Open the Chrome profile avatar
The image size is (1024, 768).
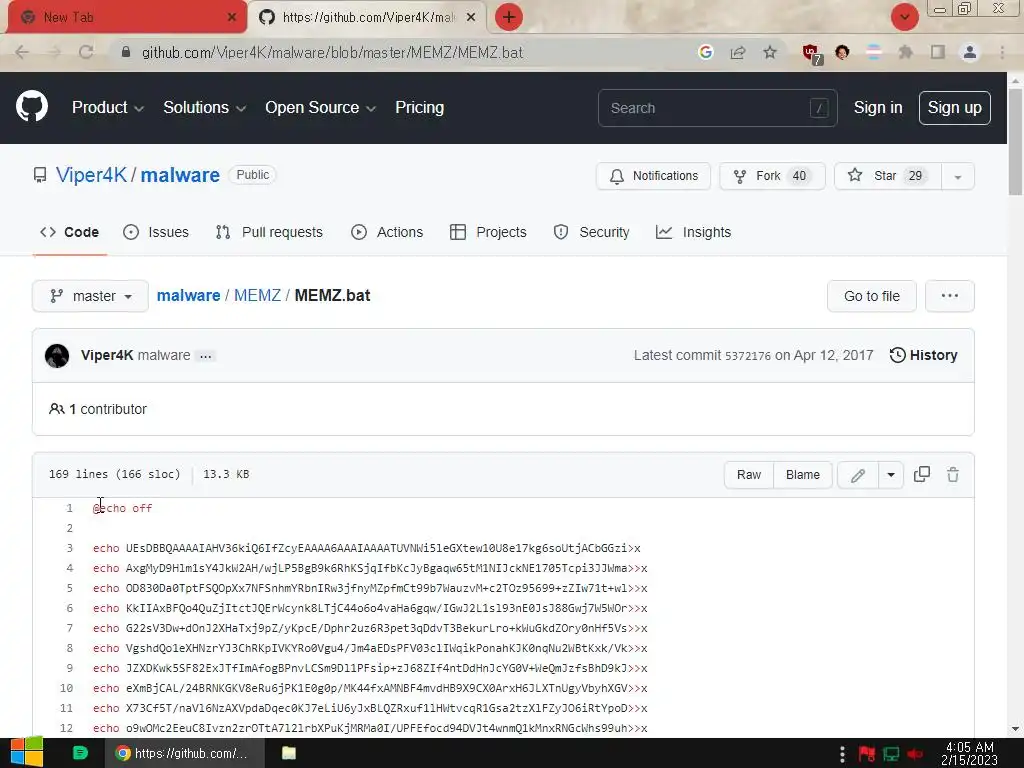970,52
